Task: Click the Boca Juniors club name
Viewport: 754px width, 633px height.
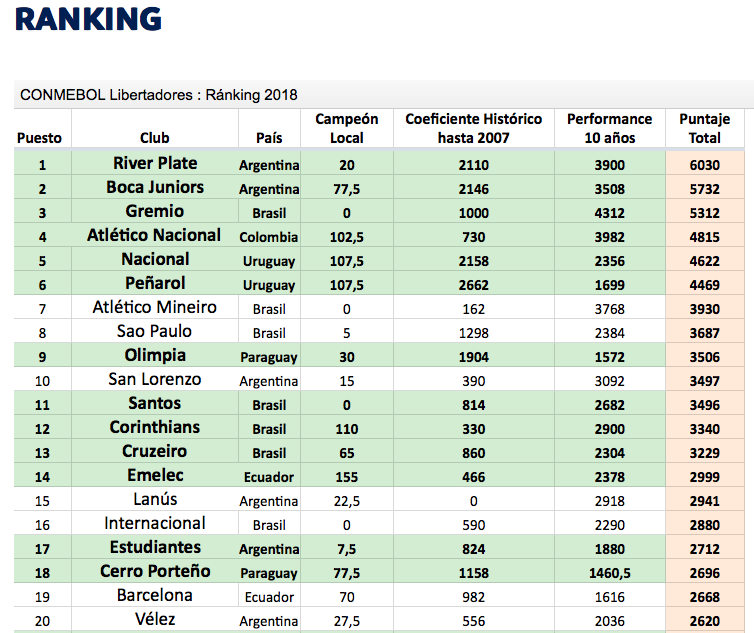Action: (x=155, y=187)
